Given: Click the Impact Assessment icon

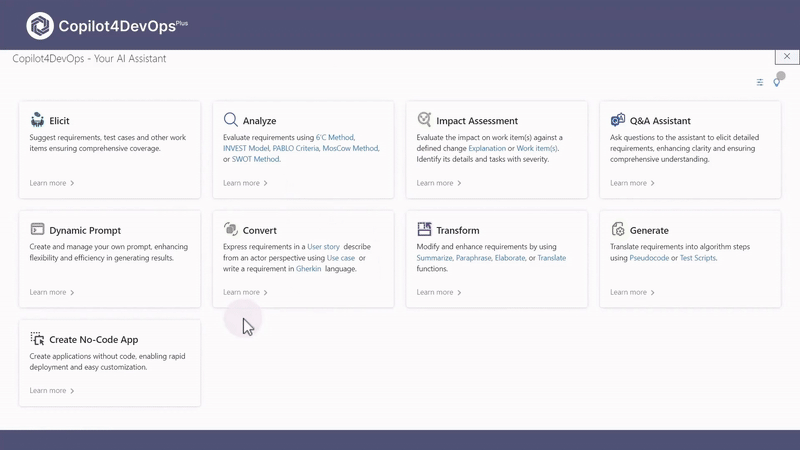Looking at the screenshot, I should pyautogui.click(x=424, y=119).
